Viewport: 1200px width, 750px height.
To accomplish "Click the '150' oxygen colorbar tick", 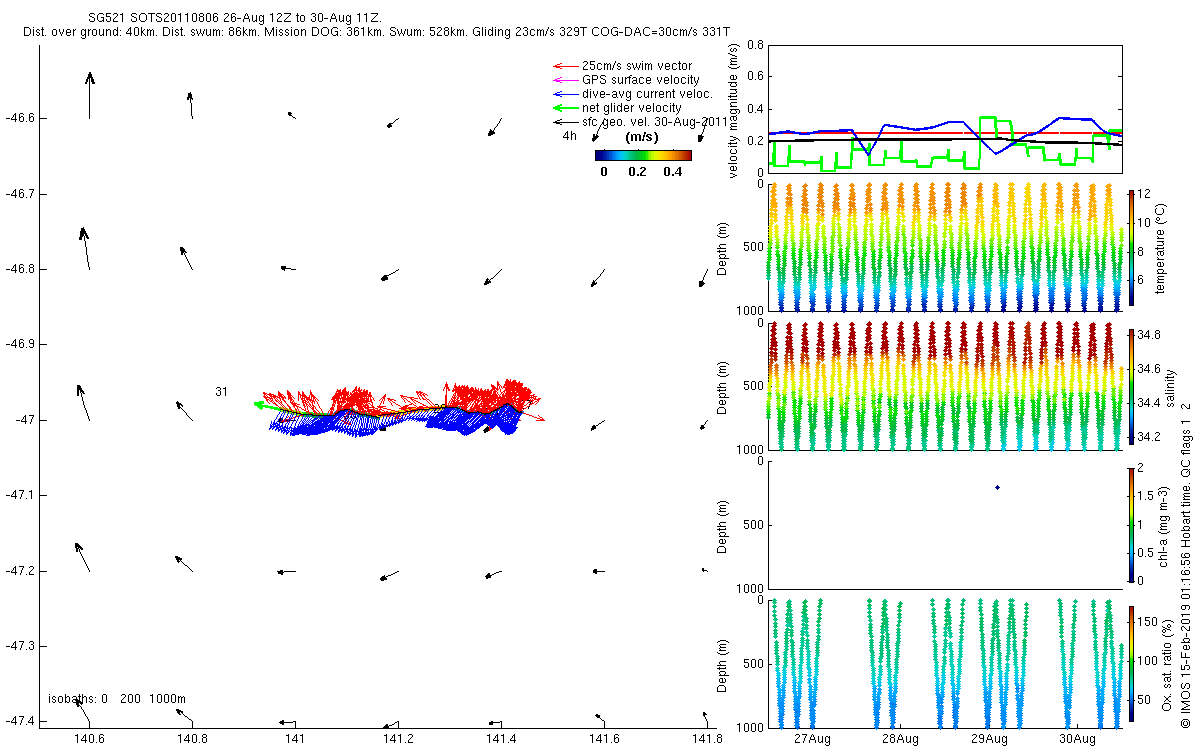I will tap(1147, 622).
